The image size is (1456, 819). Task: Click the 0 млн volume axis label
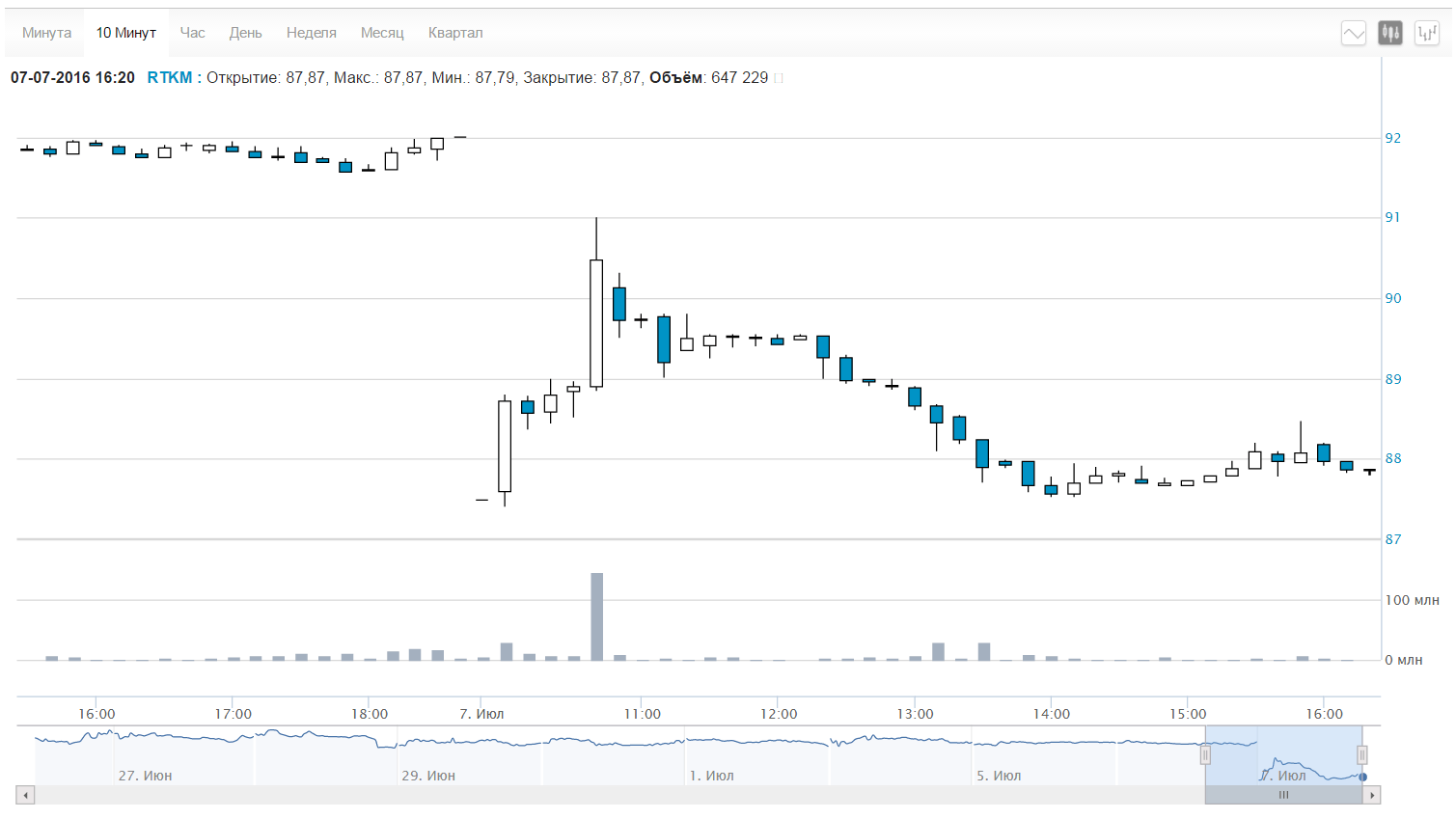(1404, 660)
